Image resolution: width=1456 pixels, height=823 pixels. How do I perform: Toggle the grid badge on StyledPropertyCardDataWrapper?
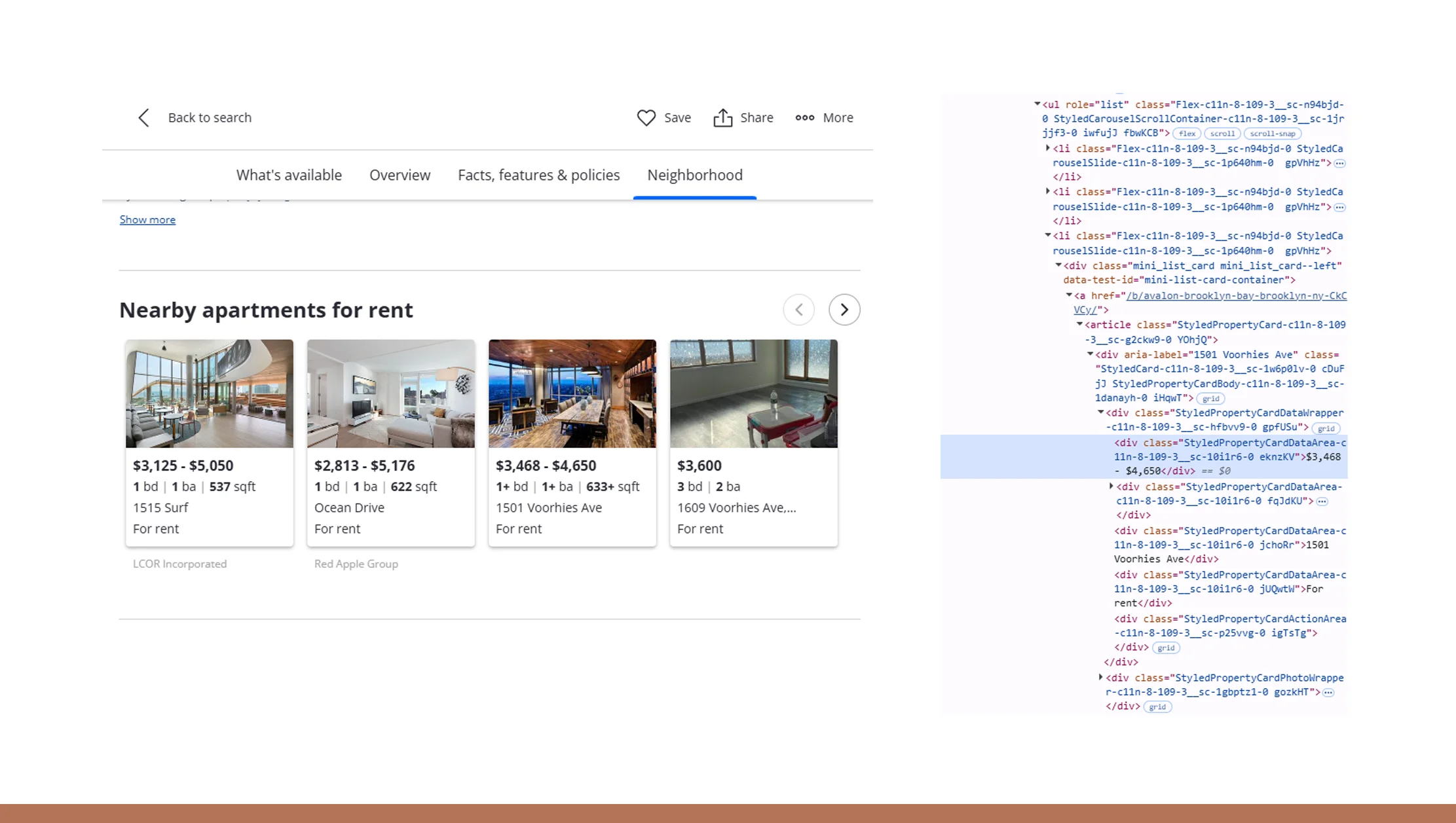click(1326, 428)
